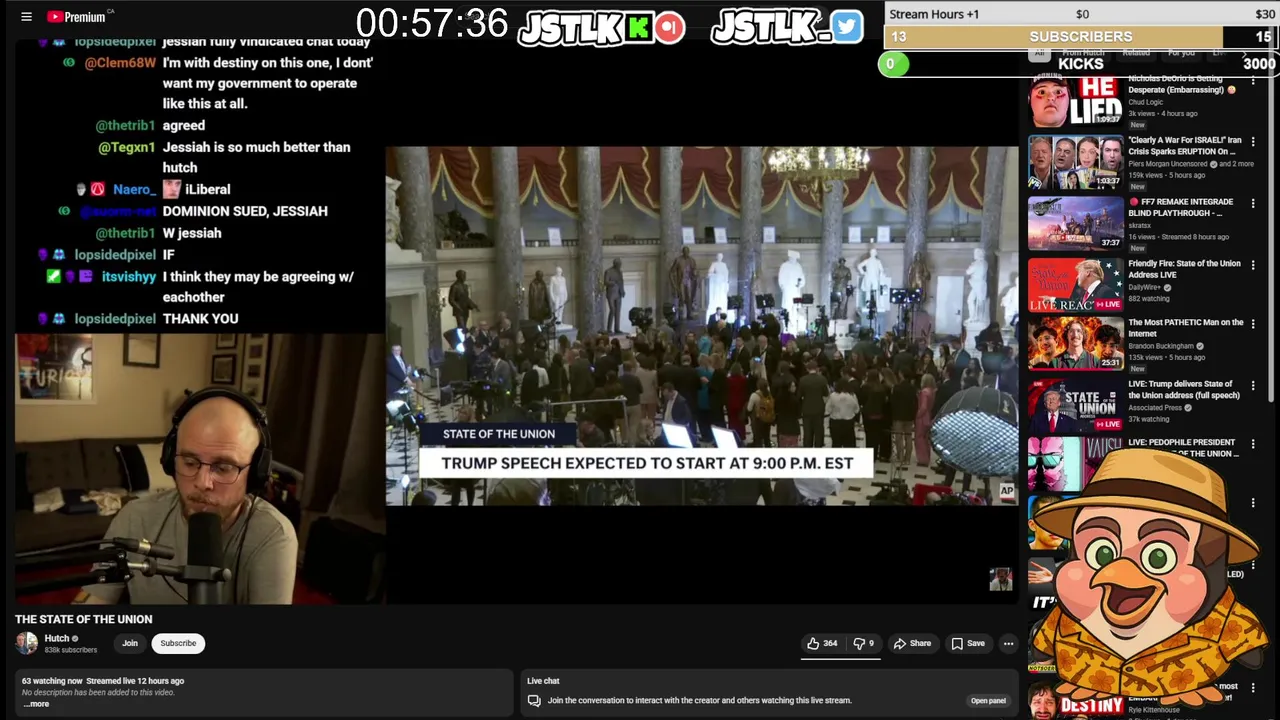Click 'skratsx' channel name
This screenshot has width=1280, height=720.
tap(1138, 226)
